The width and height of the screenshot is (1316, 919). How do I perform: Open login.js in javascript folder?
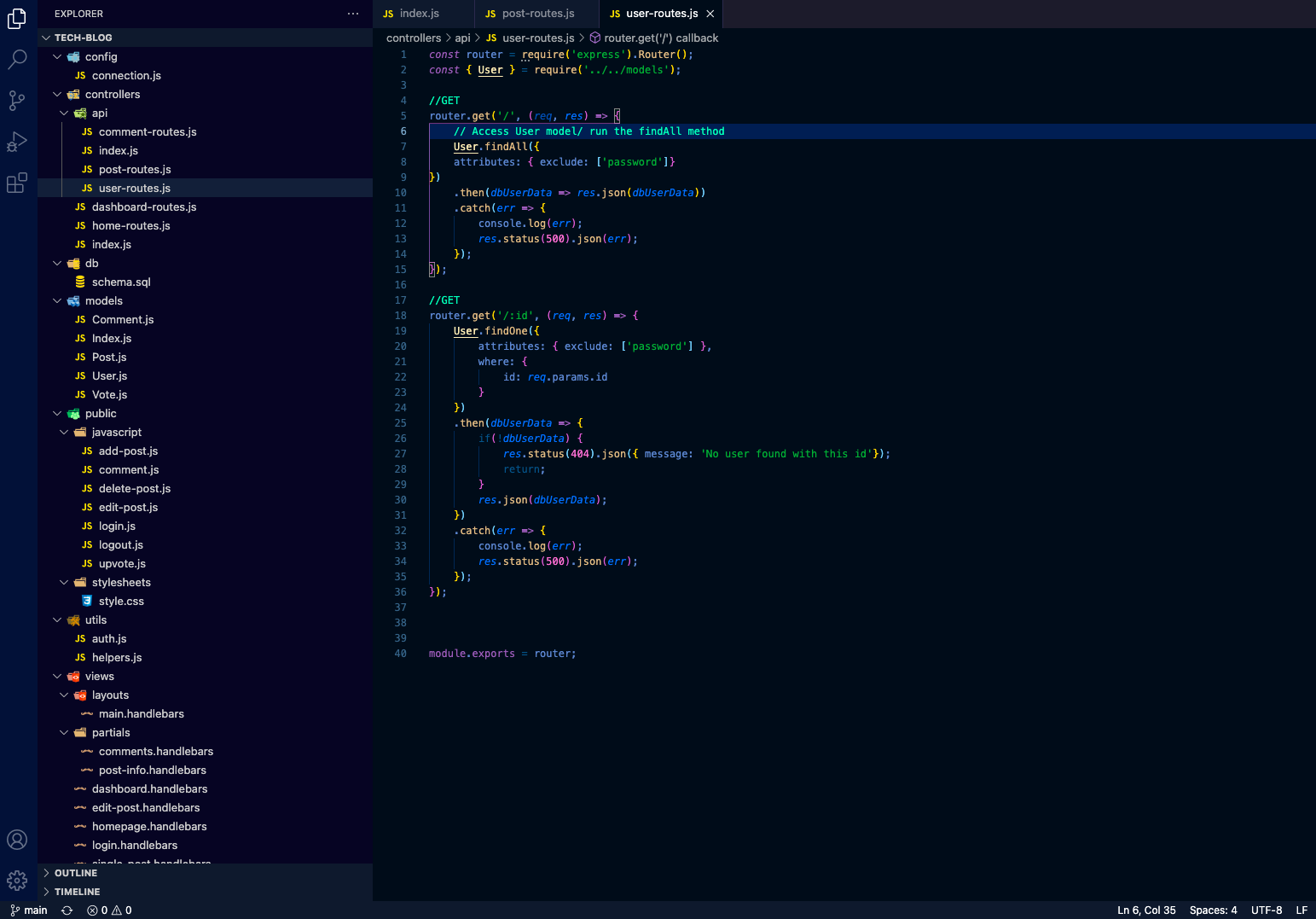coord(205,526)
